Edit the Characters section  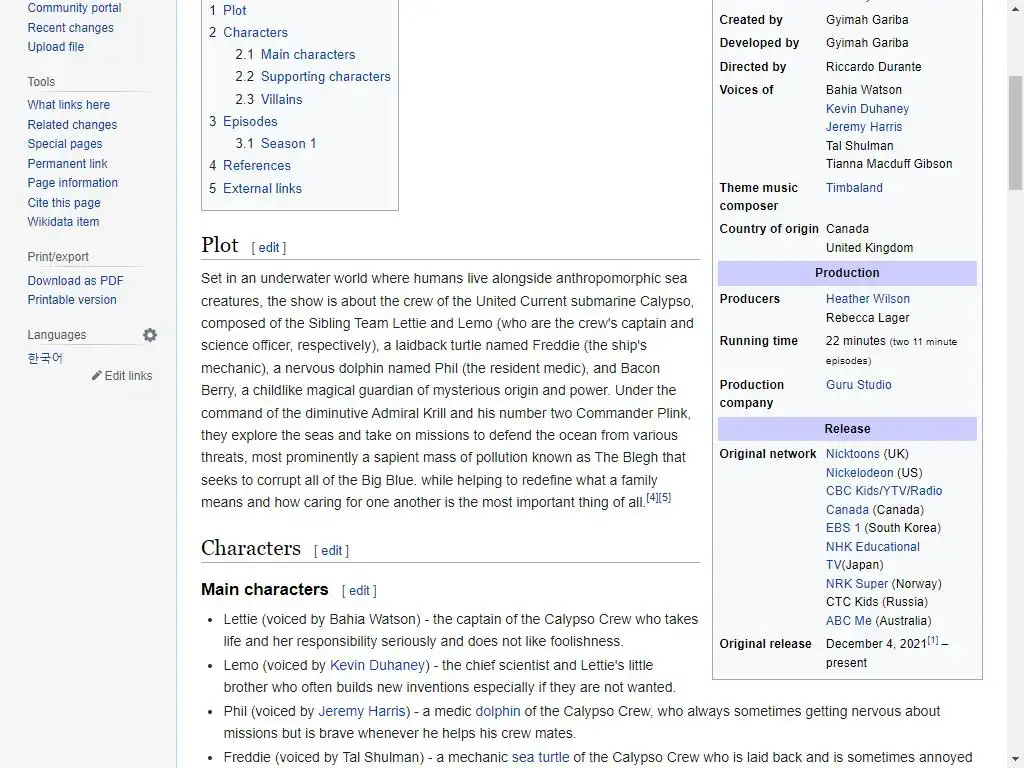pos(331,551)
